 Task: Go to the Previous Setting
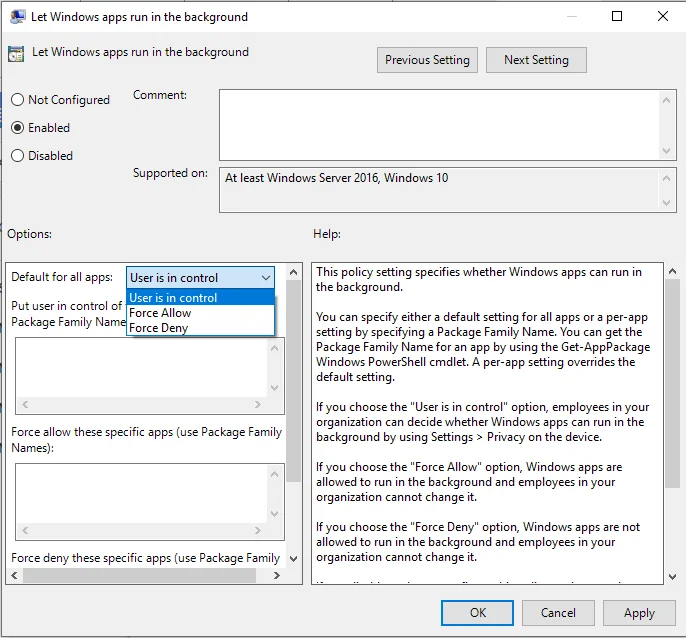click(427, 60)
